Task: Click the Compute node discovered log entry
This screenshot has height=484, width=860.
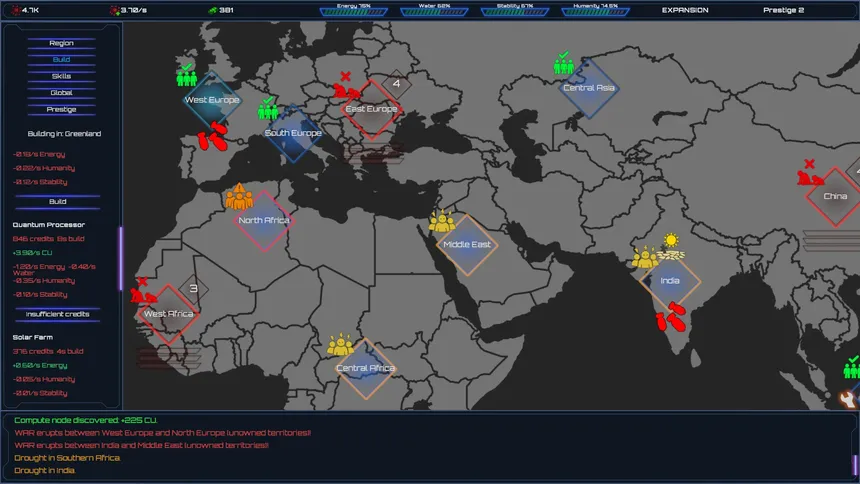Action: tap(86, 420)
